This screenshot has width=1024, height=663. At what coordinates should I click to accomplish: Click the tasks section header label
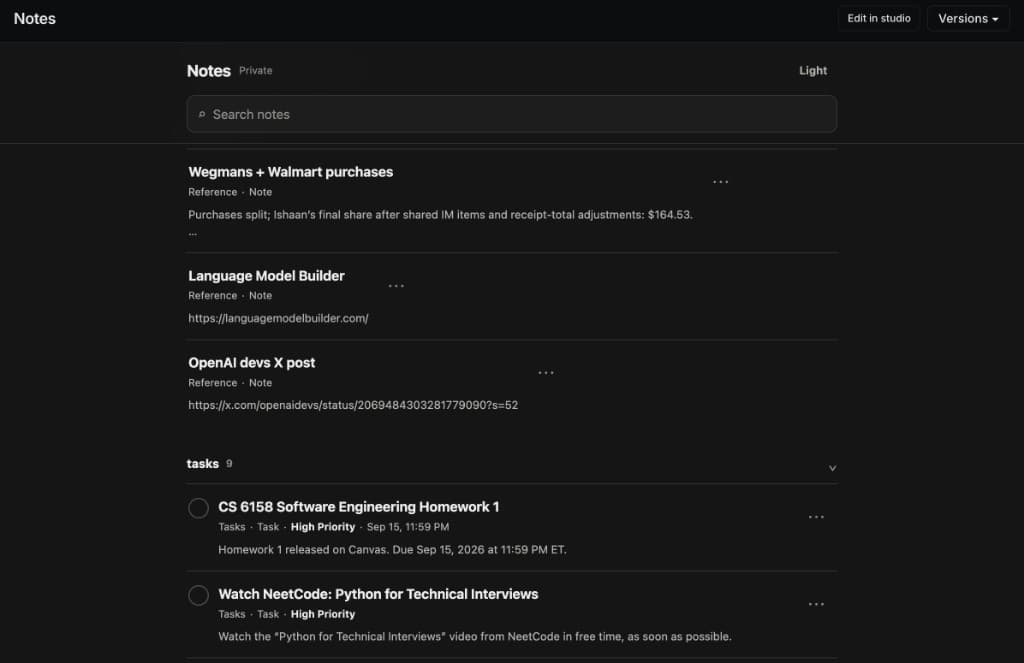tap(202, 464)
